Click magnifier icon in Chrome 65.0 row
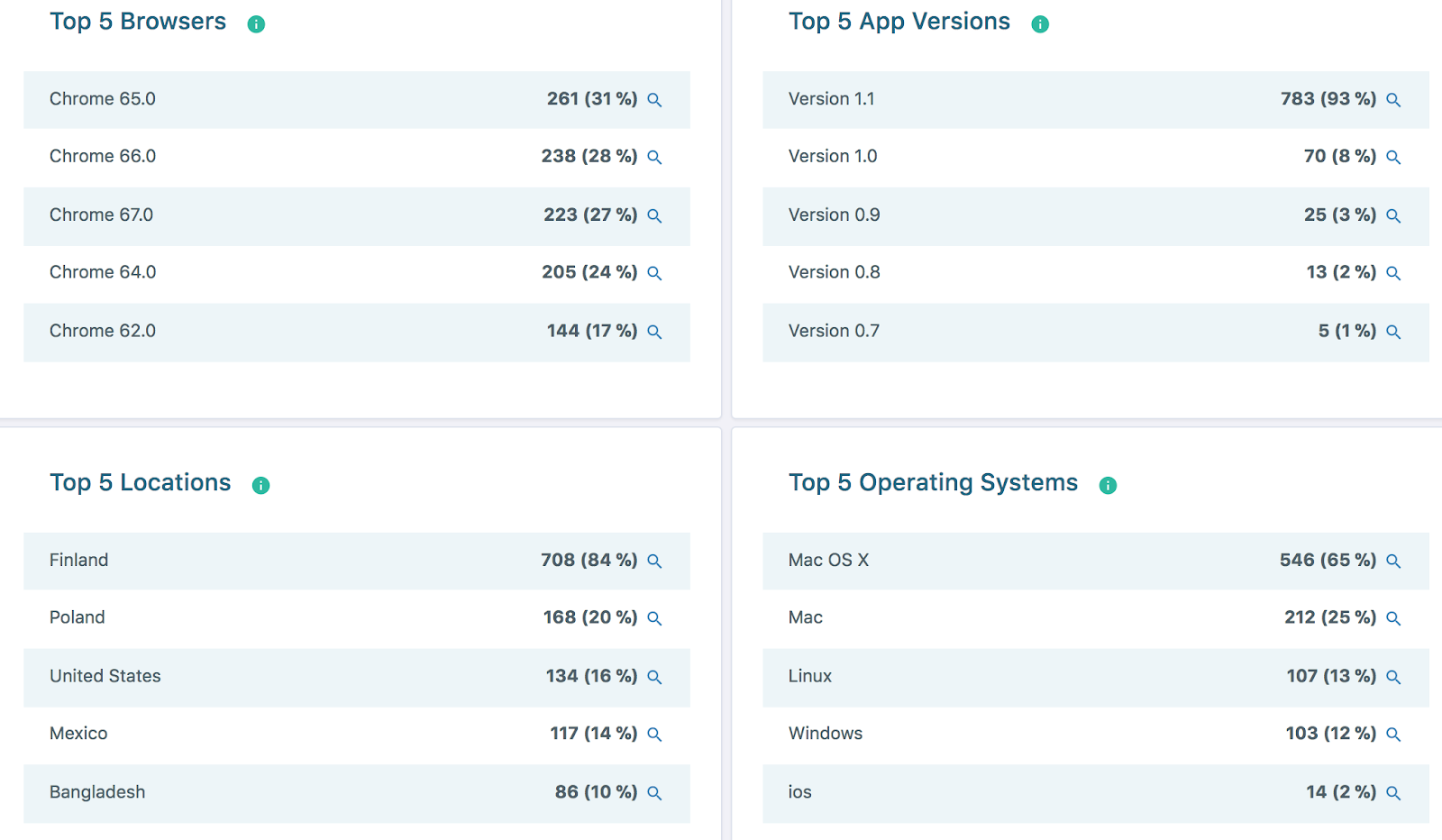Image resolution: width=1442 pixels, height=840 pixels. coord(655,100)
